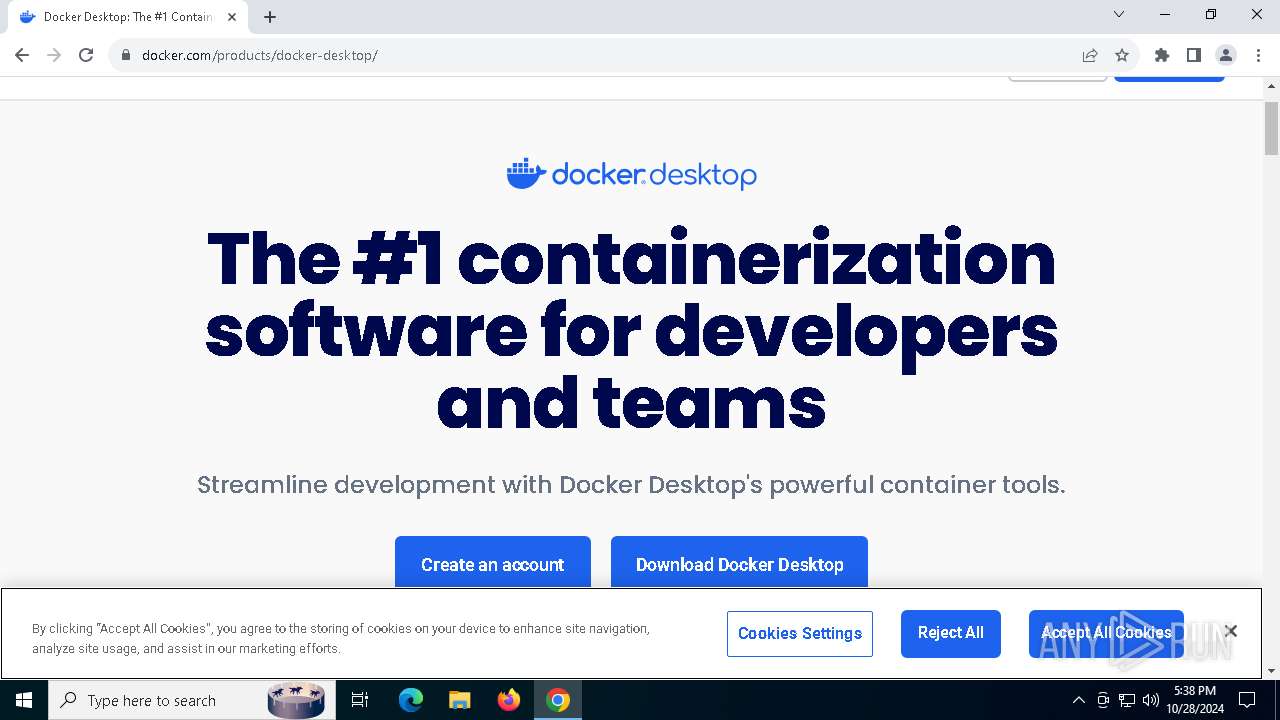The width and height of the screenshot is (1280, 720).
Task: Open a new browser tab
Action: [x=270, y=17]
